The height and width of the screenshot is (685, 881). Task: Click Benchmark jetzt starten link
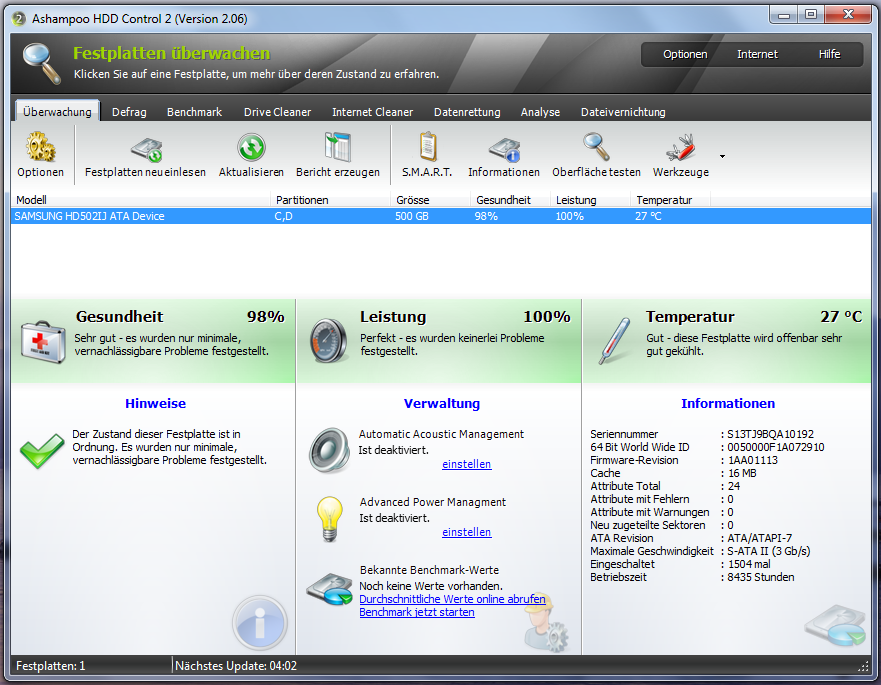point(417,612)
